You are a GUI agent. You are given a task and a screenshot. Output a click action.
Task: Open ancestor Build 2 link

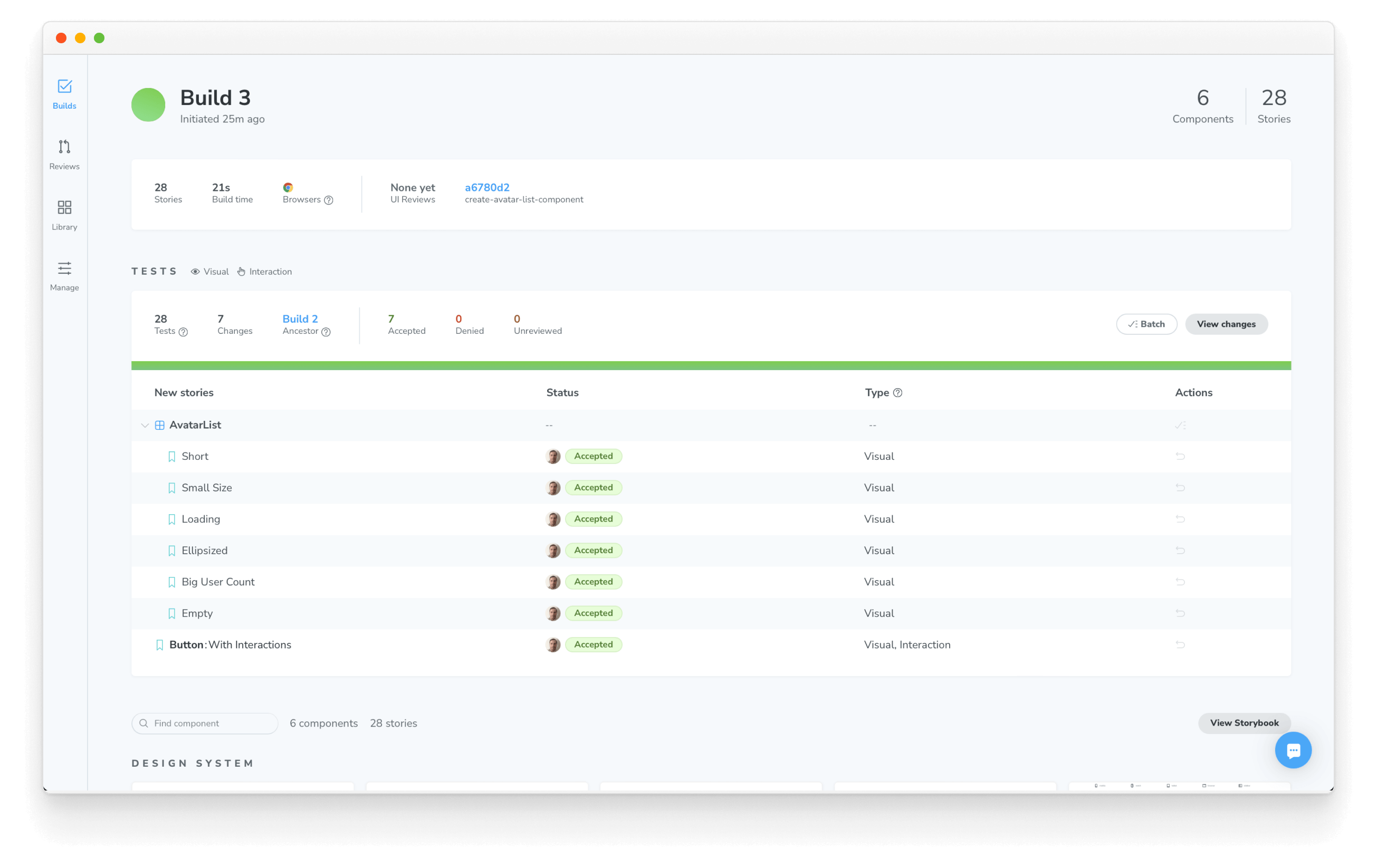[299, 318]
